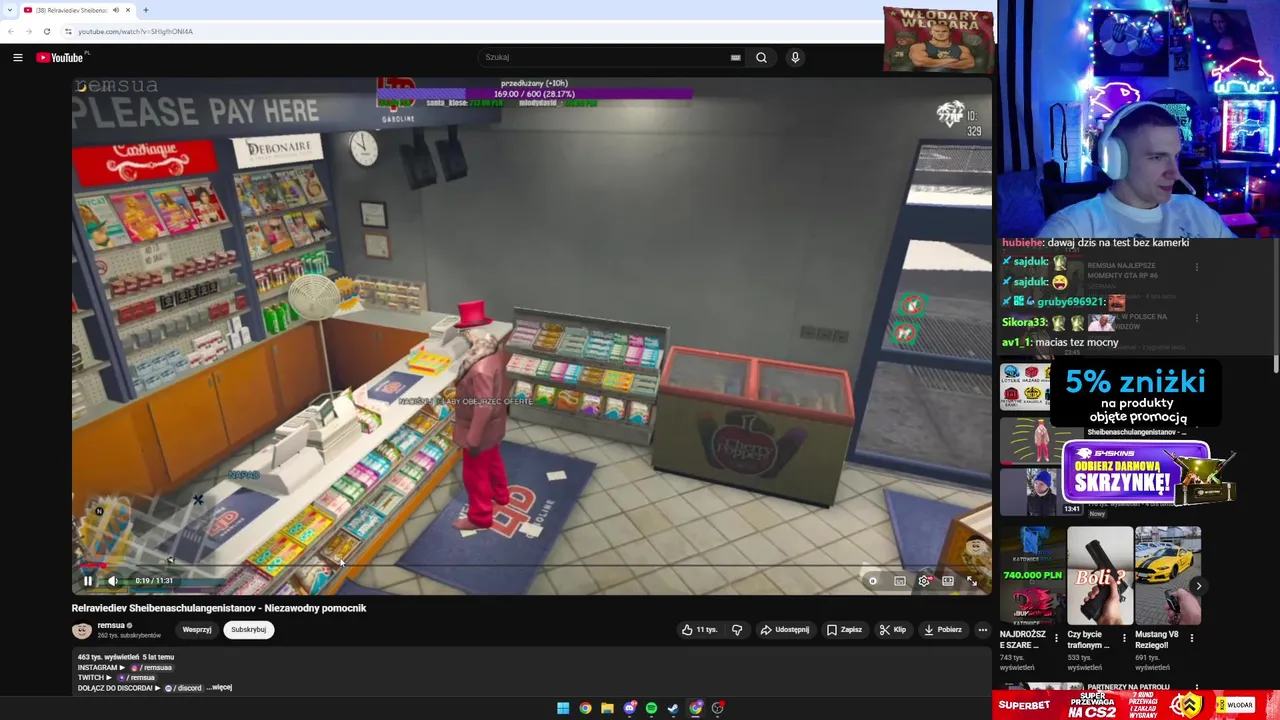
Task: Open the NAJDROŻSZE SZARE short thumbnail
Action: click(x=1032, y=576)
